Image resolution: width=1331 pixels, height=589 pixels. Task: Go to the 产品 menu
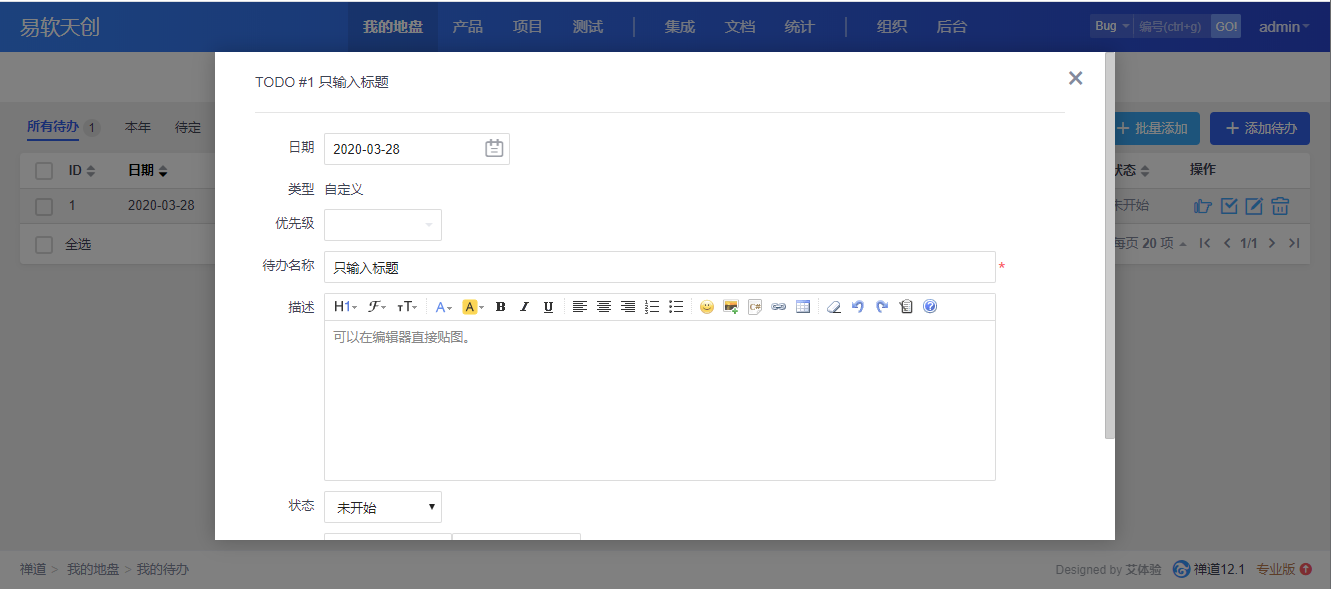(468, 27)
